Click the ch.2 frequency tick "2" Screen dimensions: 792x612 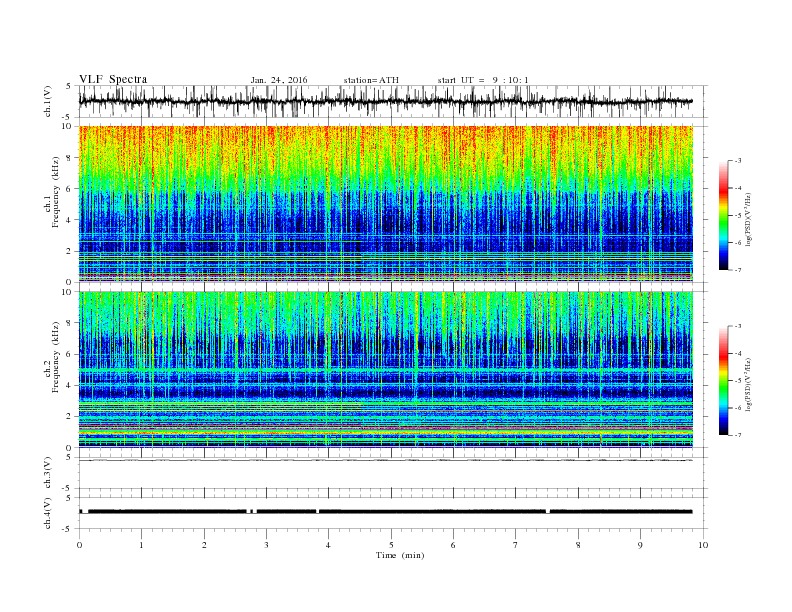(70, 417)
